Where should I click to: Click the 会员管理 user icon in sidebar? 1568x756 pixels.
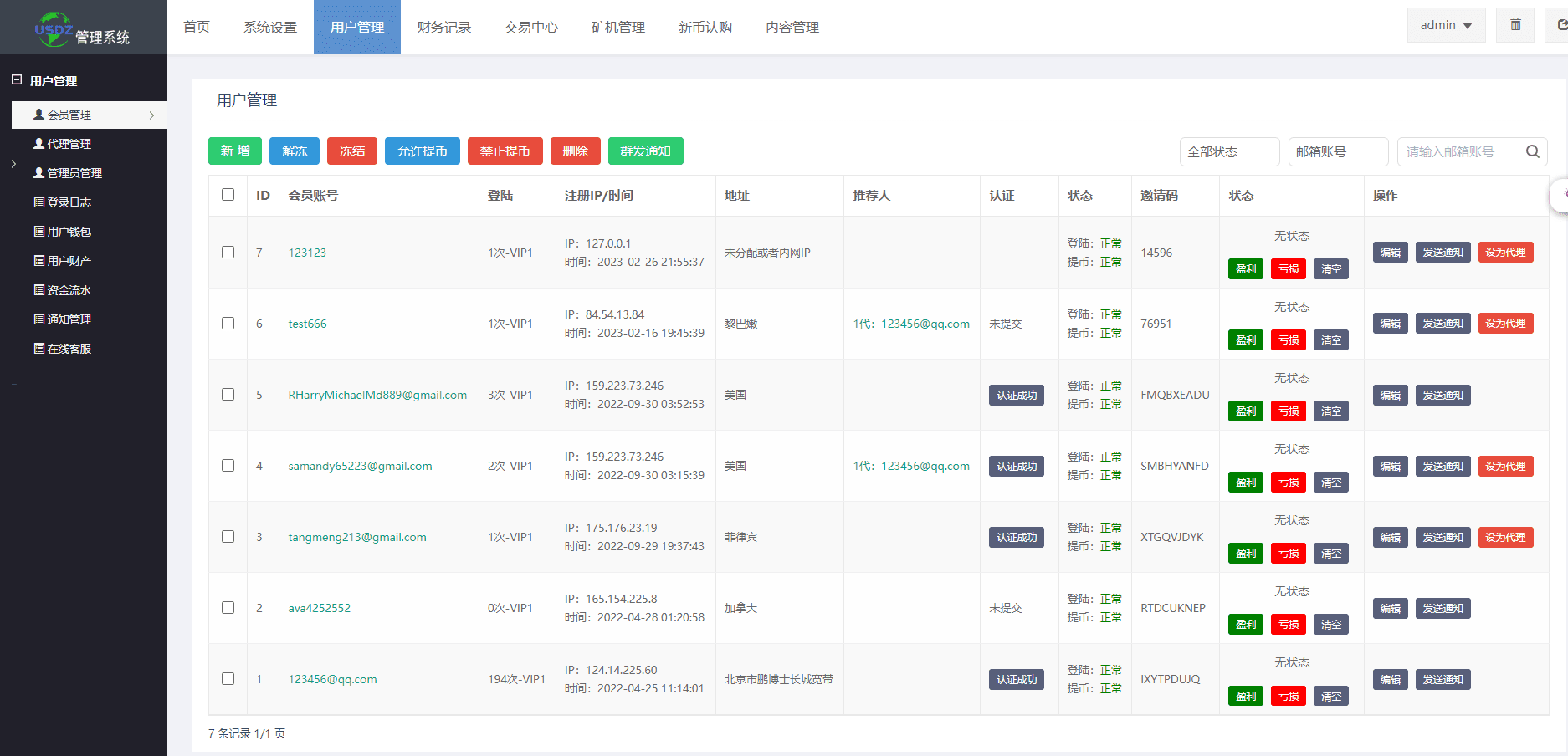38,115
